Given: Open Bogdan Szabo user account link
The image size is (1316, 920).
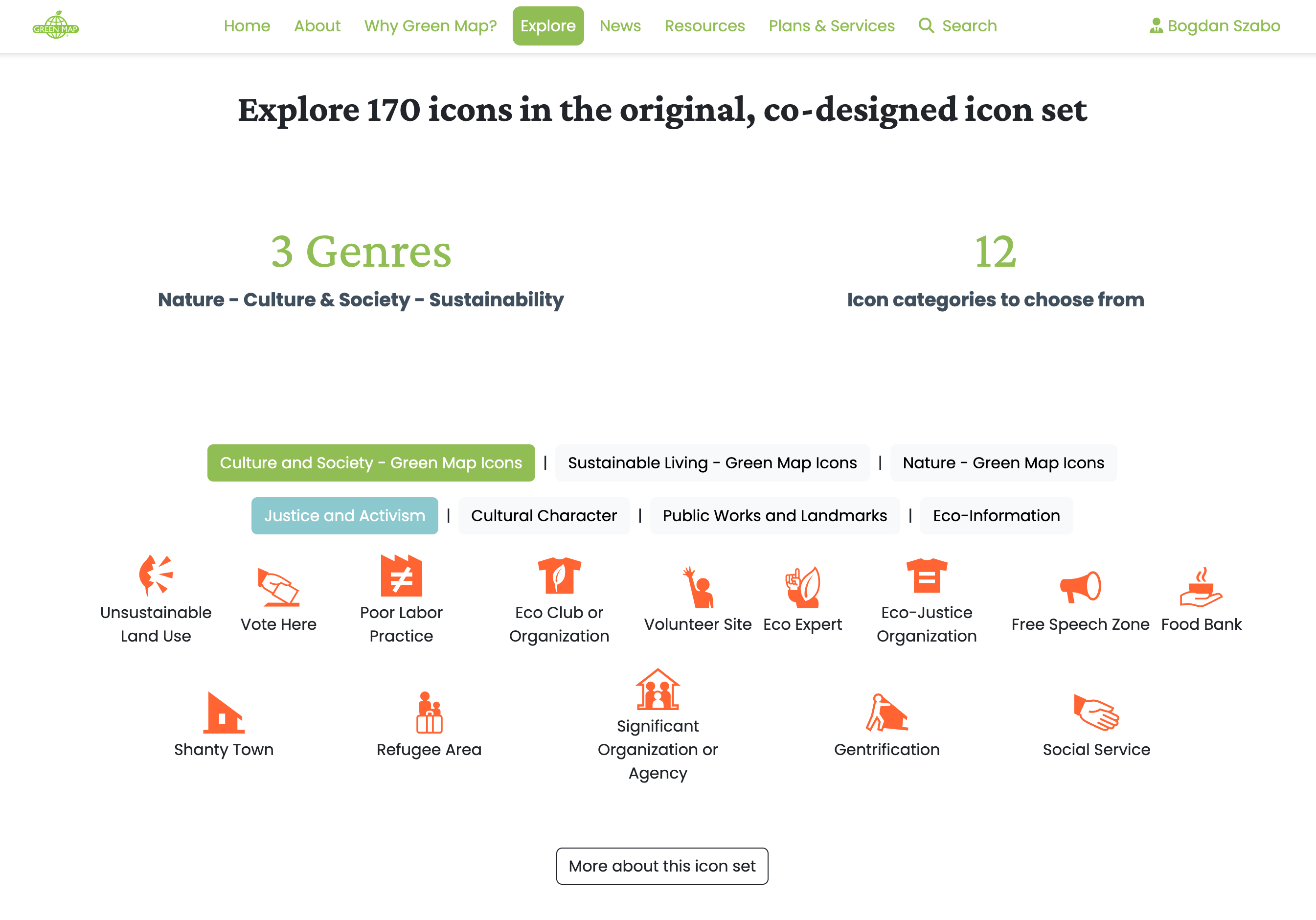Looking at the screenshot, I should [x=1215, y=26].
